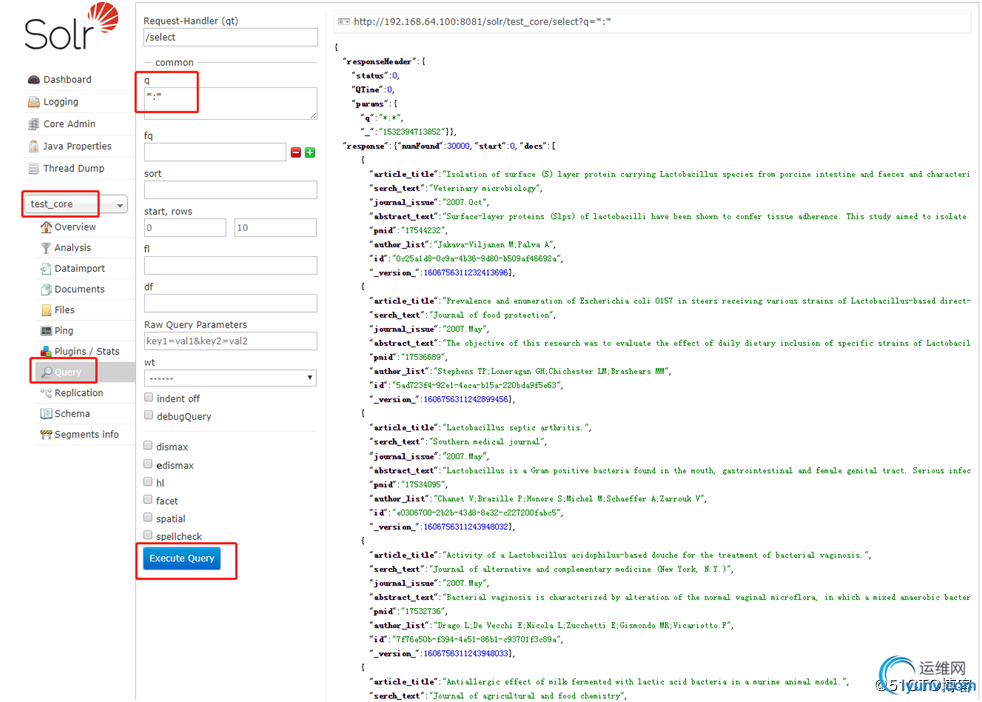Click pmid value "17532736"
This screenshot has width=982, height=702.
click(x=423, y=611)
